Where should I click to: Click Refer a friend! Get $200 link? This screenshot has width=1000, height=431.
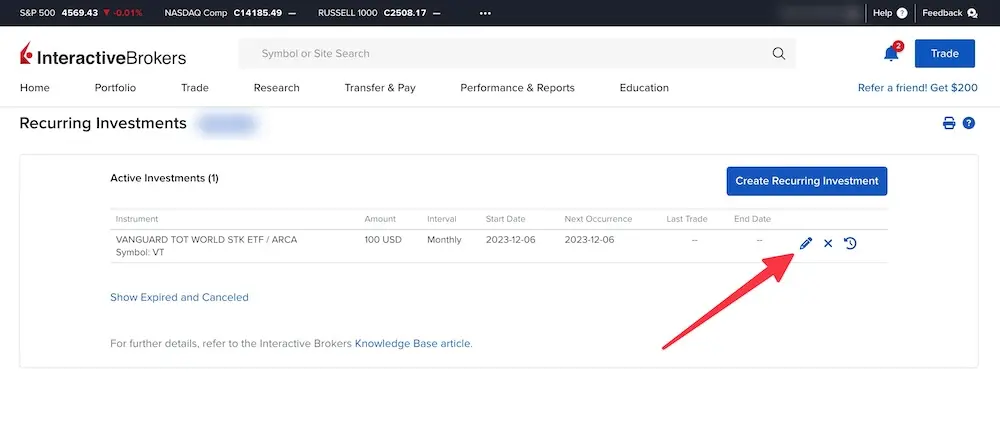click(x=918, y=88)
